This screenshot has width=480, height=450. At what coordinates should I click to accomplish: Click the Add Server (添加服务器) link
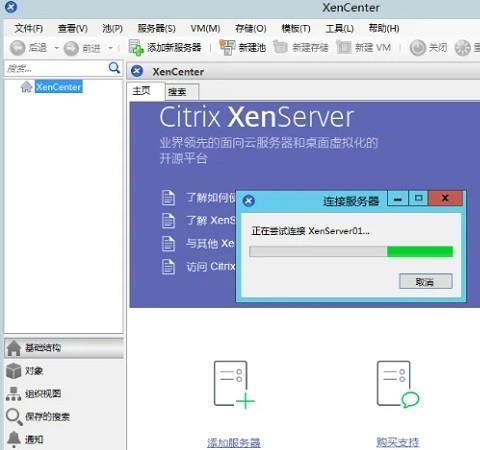point(234,443)
